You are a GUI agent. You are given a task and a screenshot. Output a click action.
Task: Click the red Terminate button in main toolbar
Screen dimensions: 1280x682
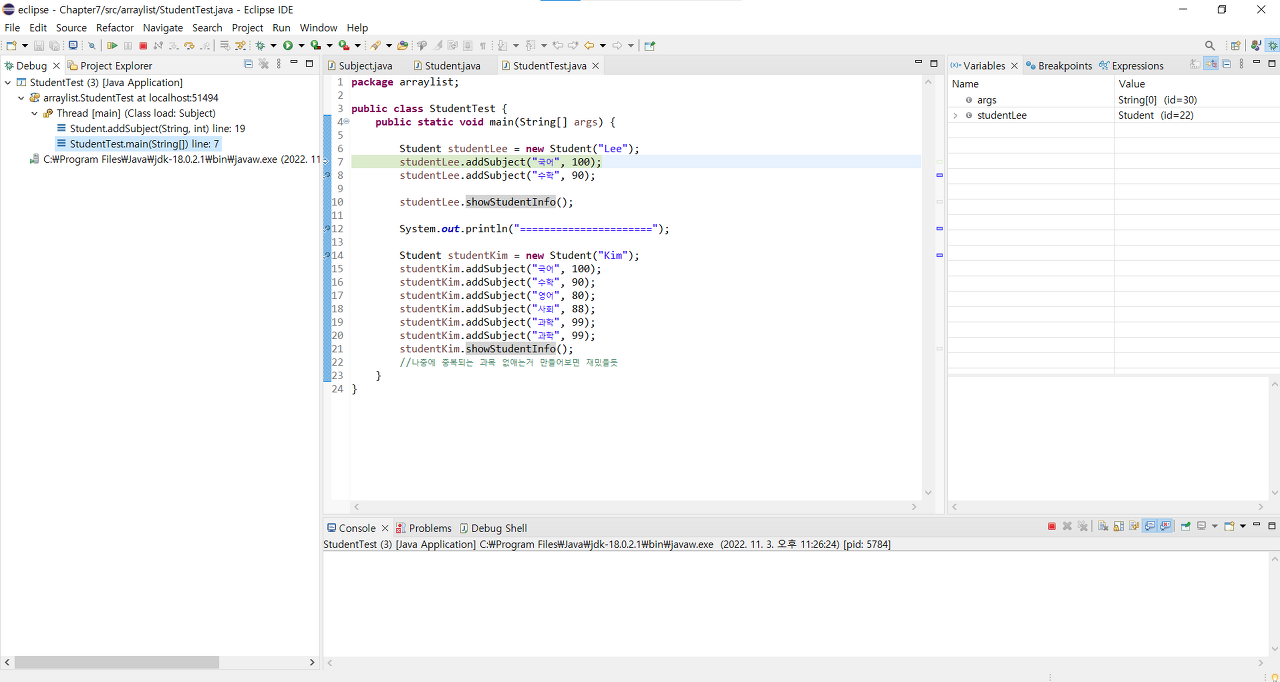pos(143,45)
